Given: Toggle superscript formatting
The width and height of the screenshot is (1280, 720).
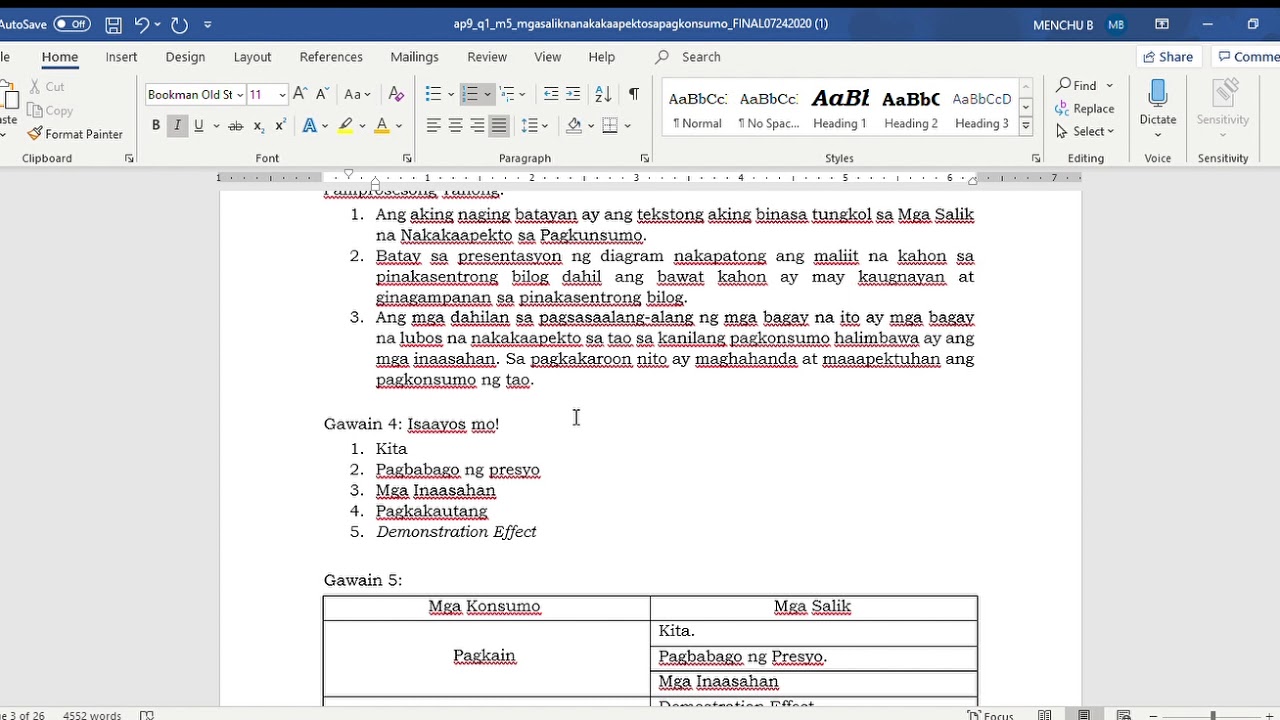Looking at the screenshot, I should [280, 125].
